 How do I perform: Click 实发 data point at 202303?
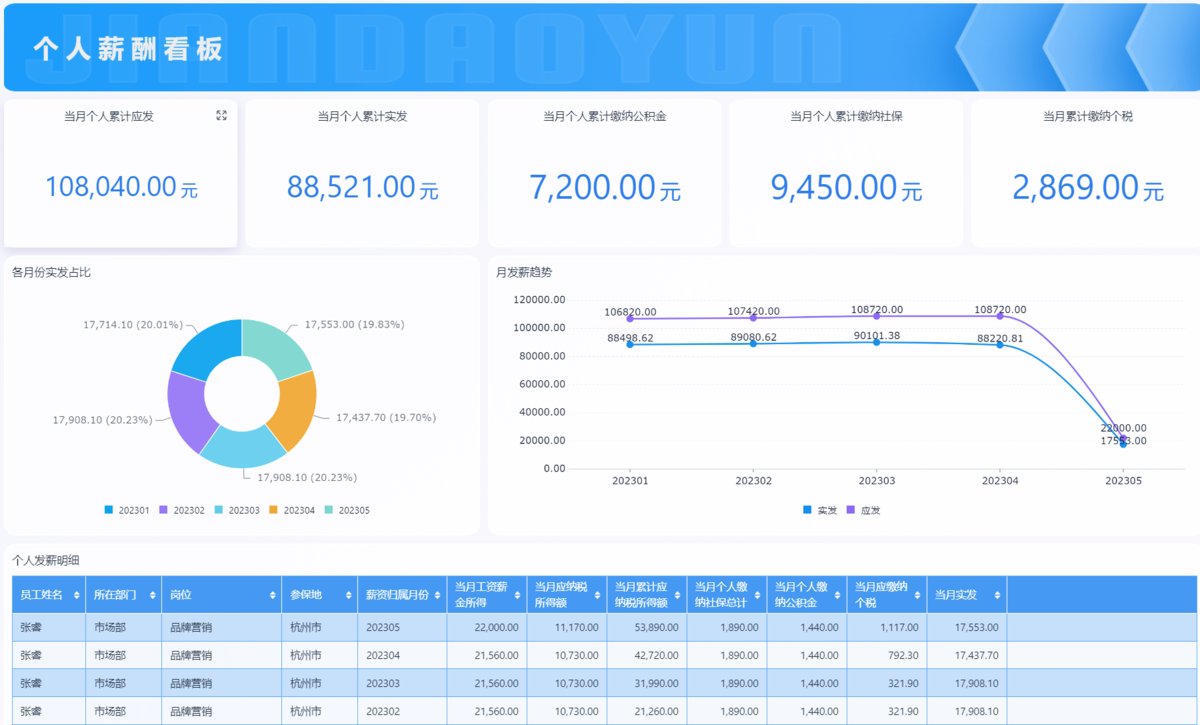coord(877,342)
